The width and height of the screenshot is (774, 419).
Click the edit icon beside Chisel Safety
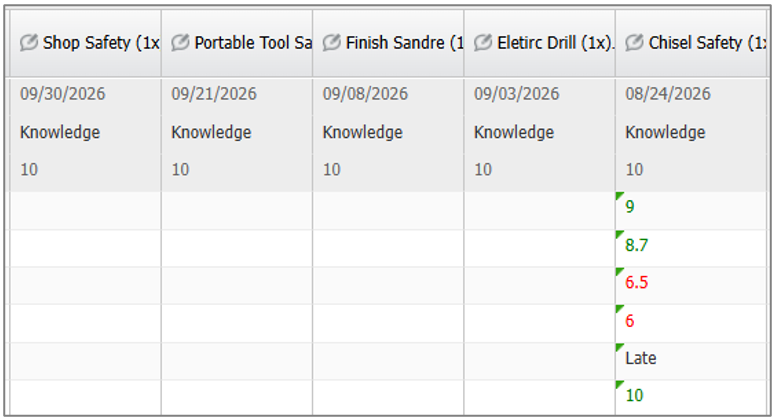click(x=635, y=42)
